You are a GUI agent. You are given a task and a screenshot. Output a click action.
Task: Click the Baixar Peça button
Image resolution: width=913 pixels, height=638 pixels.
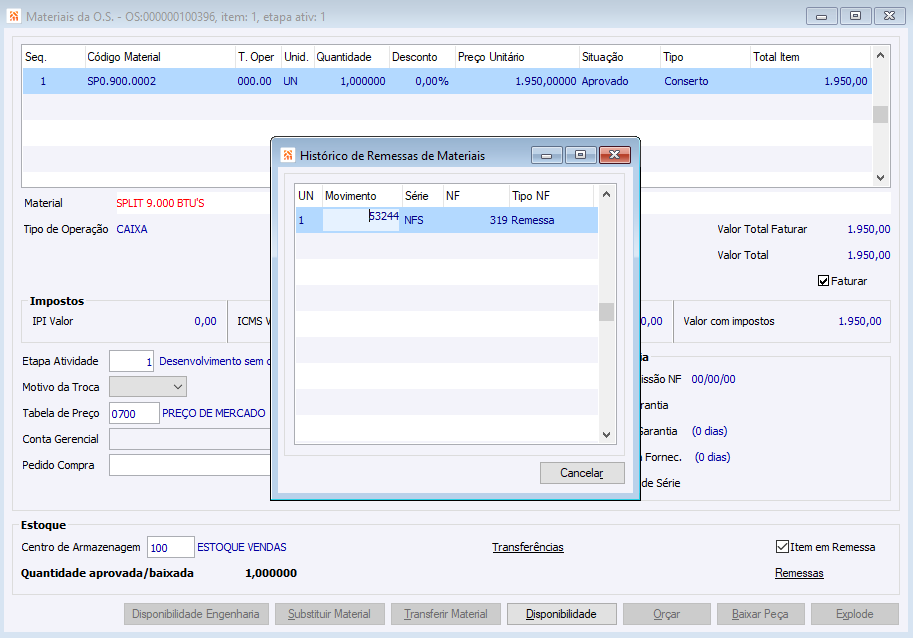tap(760, 614)
